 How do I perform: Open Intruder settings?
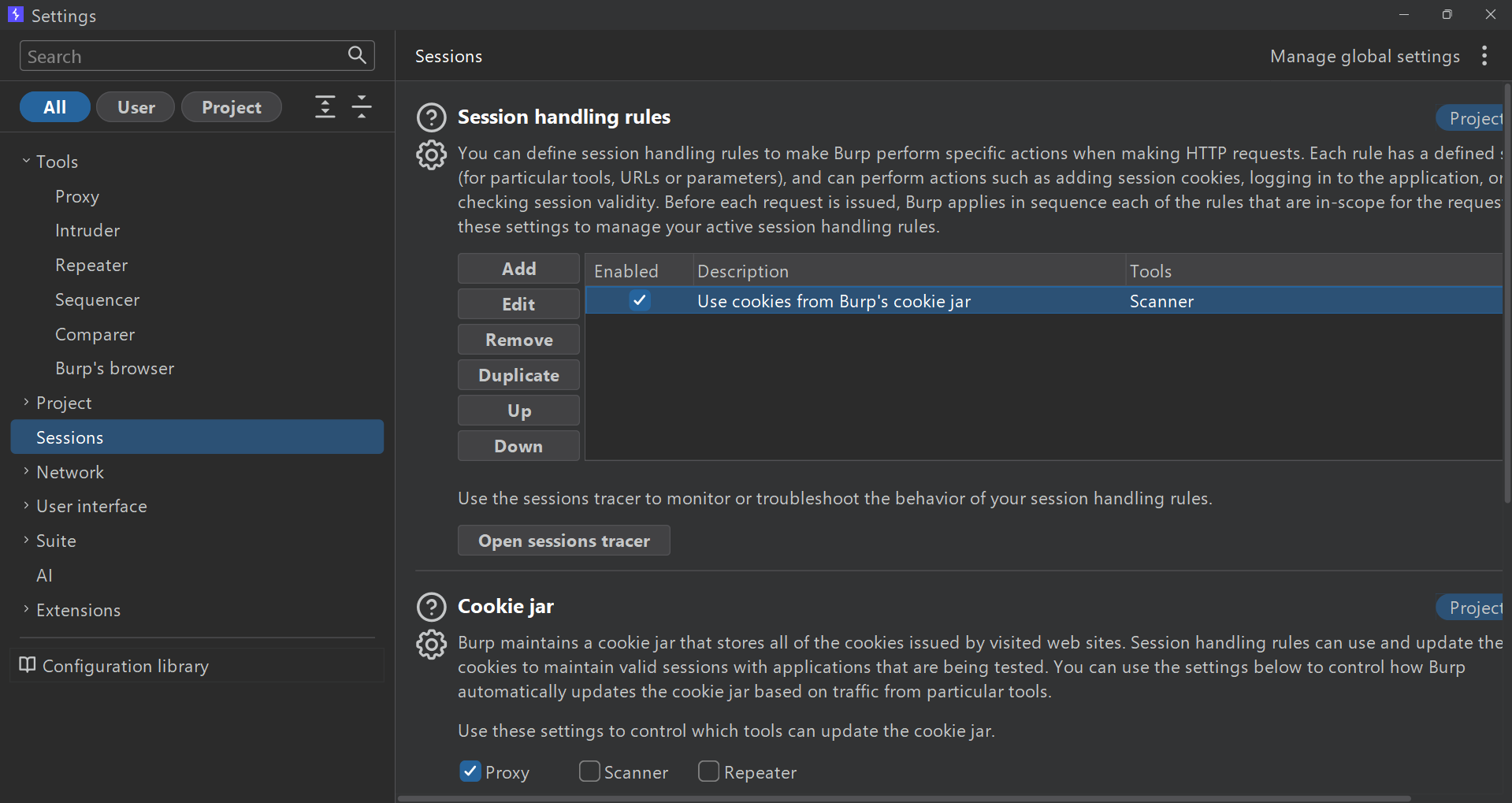[87, 231]
